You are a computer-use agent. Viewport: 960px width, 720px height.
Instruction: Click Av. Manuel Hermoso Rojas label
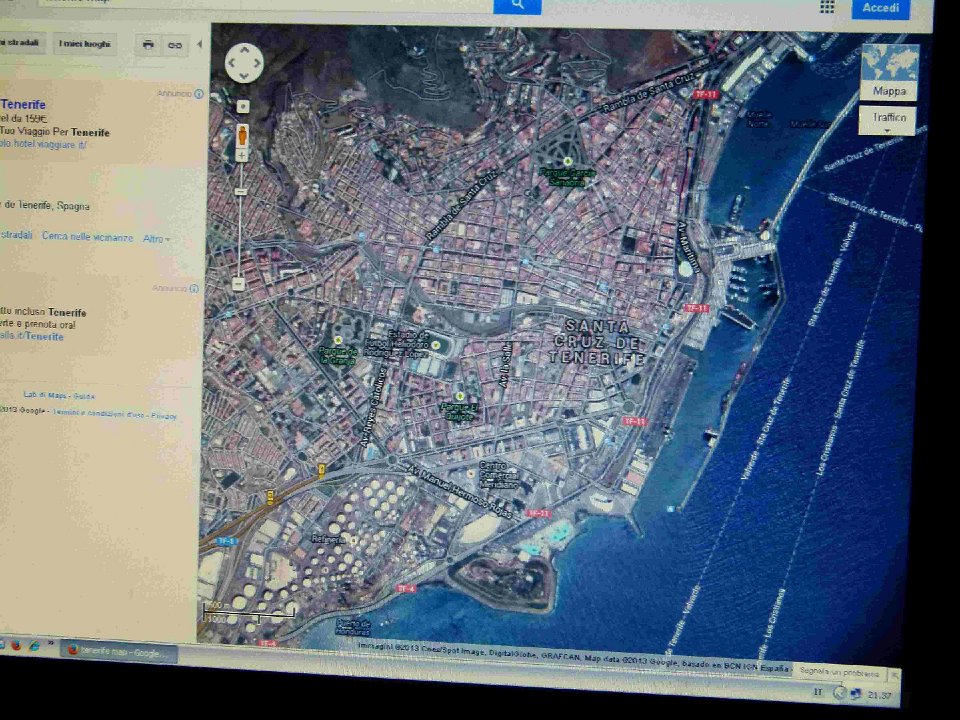(459, 490)
